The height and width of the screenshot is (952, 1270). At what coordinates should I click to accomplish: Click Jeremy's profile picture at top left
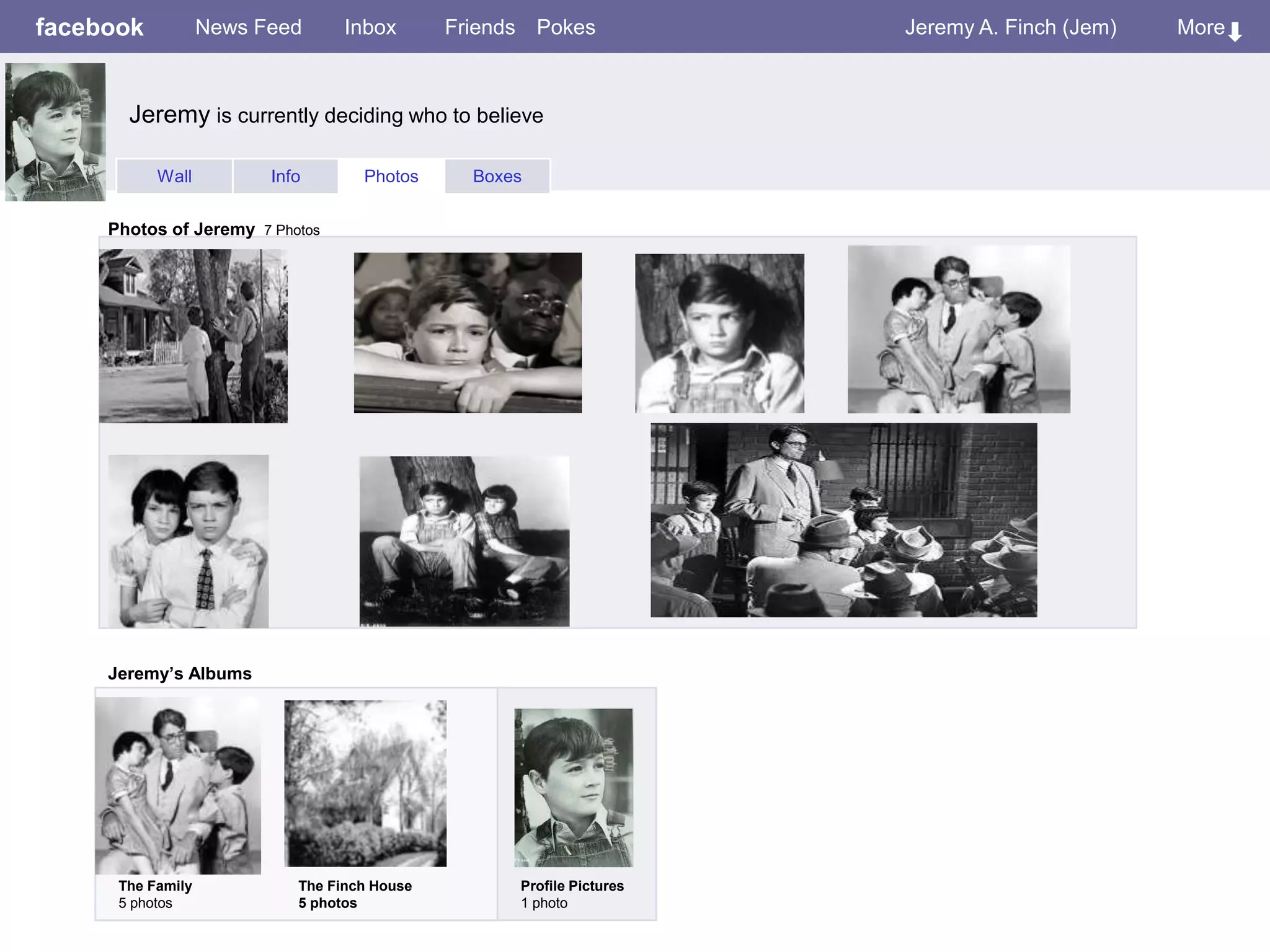point(55,131)
